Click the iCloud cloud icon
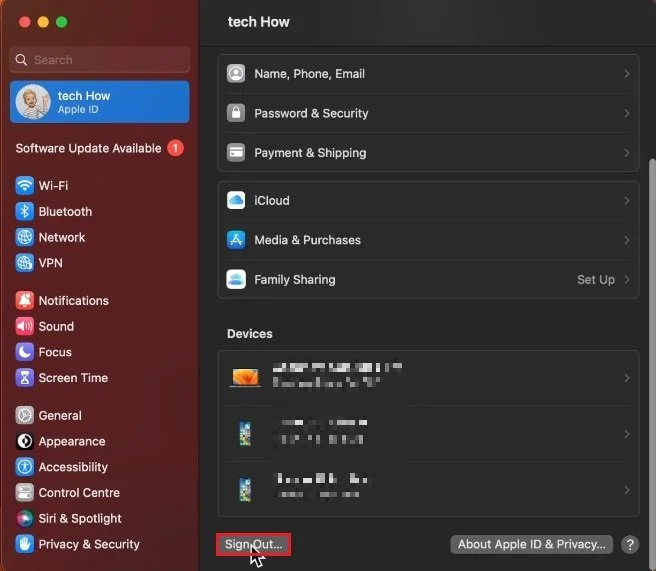Image resolution: width=656 pixels, height=571 pixels. [x=236, y=200]
